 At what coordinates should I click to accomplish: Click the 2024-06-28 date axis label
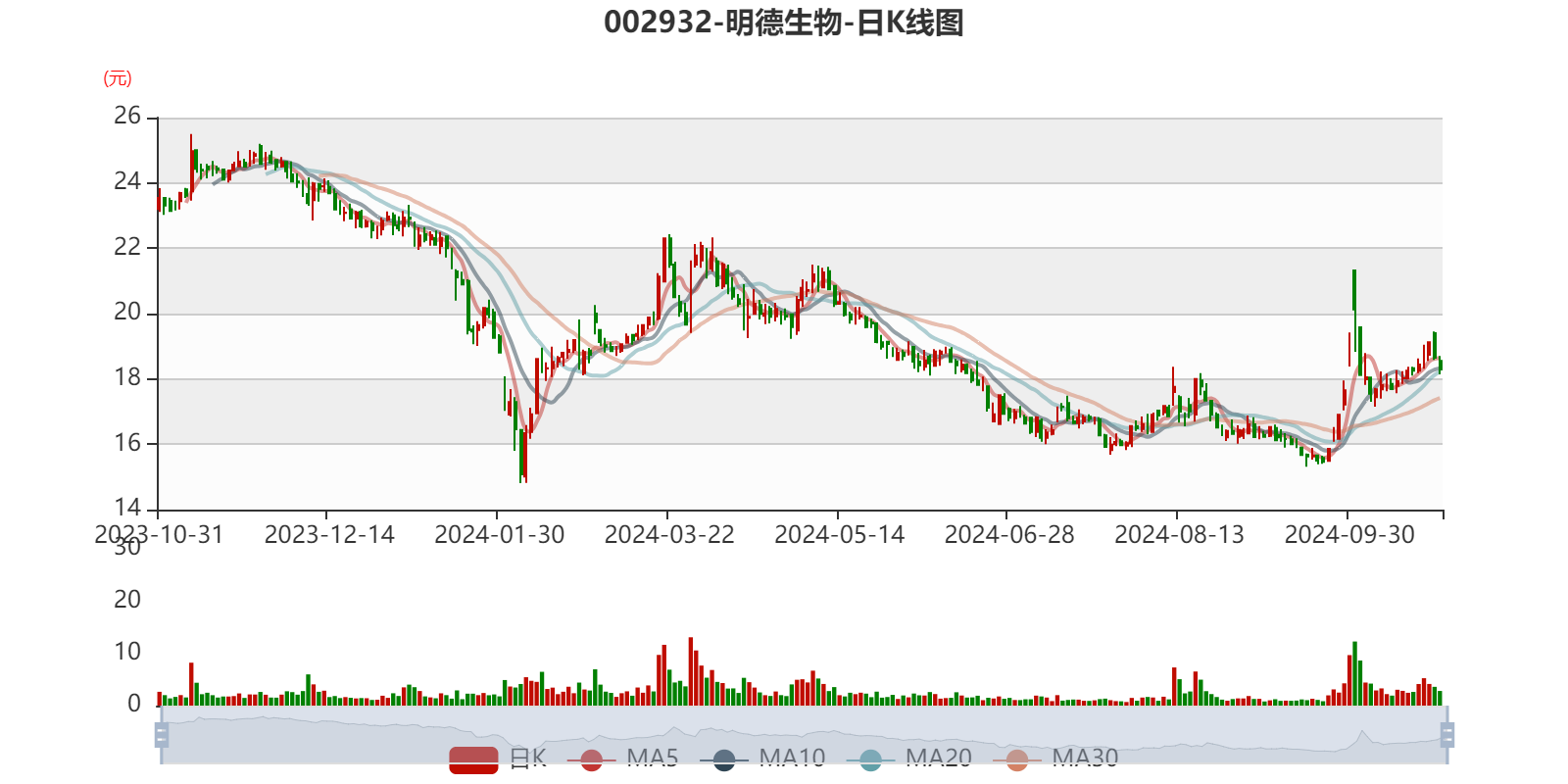point(1009,535)
